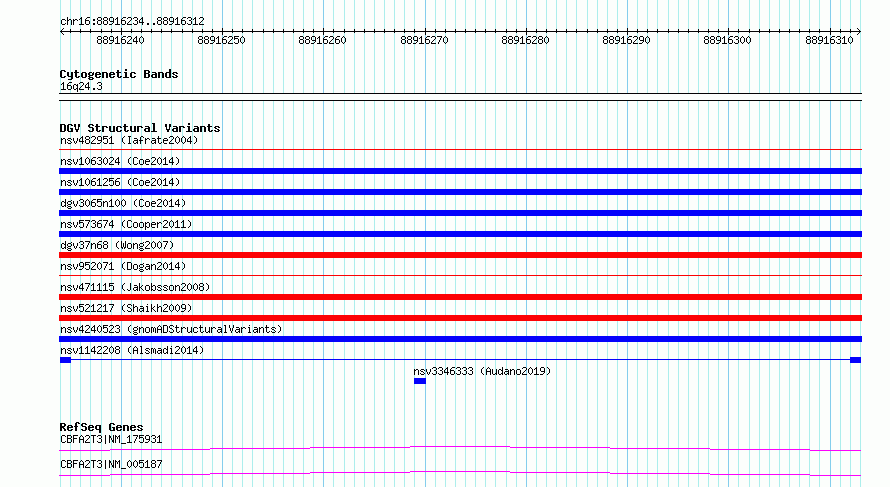The width and height of the screenshot is (890, 487).
Task: Click ruler tick label 88916300
Action: tap(727, 40)
